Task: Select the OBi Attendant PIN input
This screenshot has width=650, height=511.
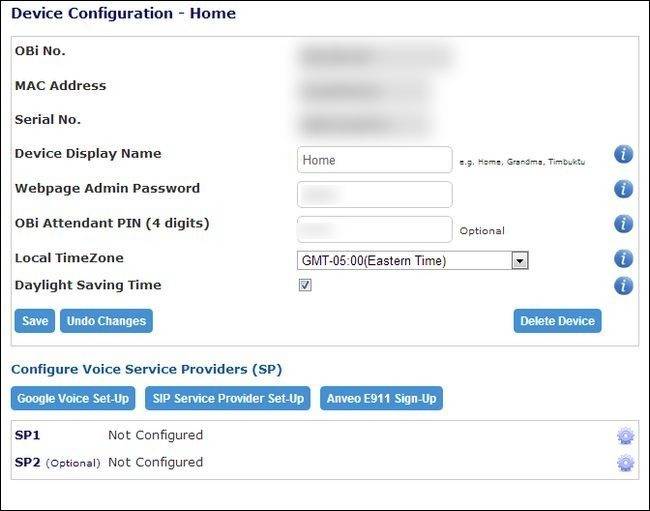Action: [374, 229]
